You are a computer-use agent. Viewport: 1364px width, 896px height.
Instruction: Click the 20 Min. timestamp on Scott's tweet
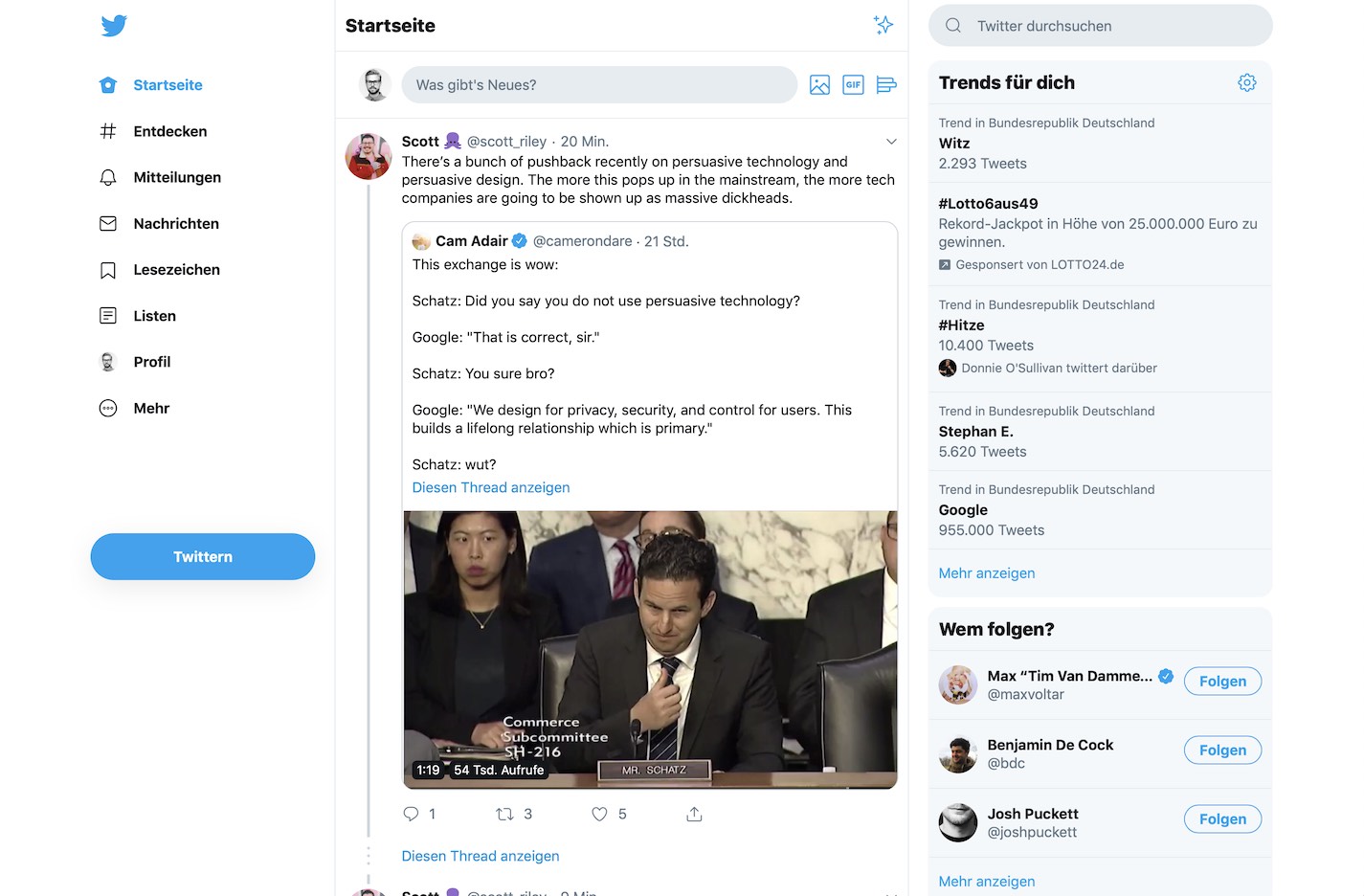tap(585, 142)
